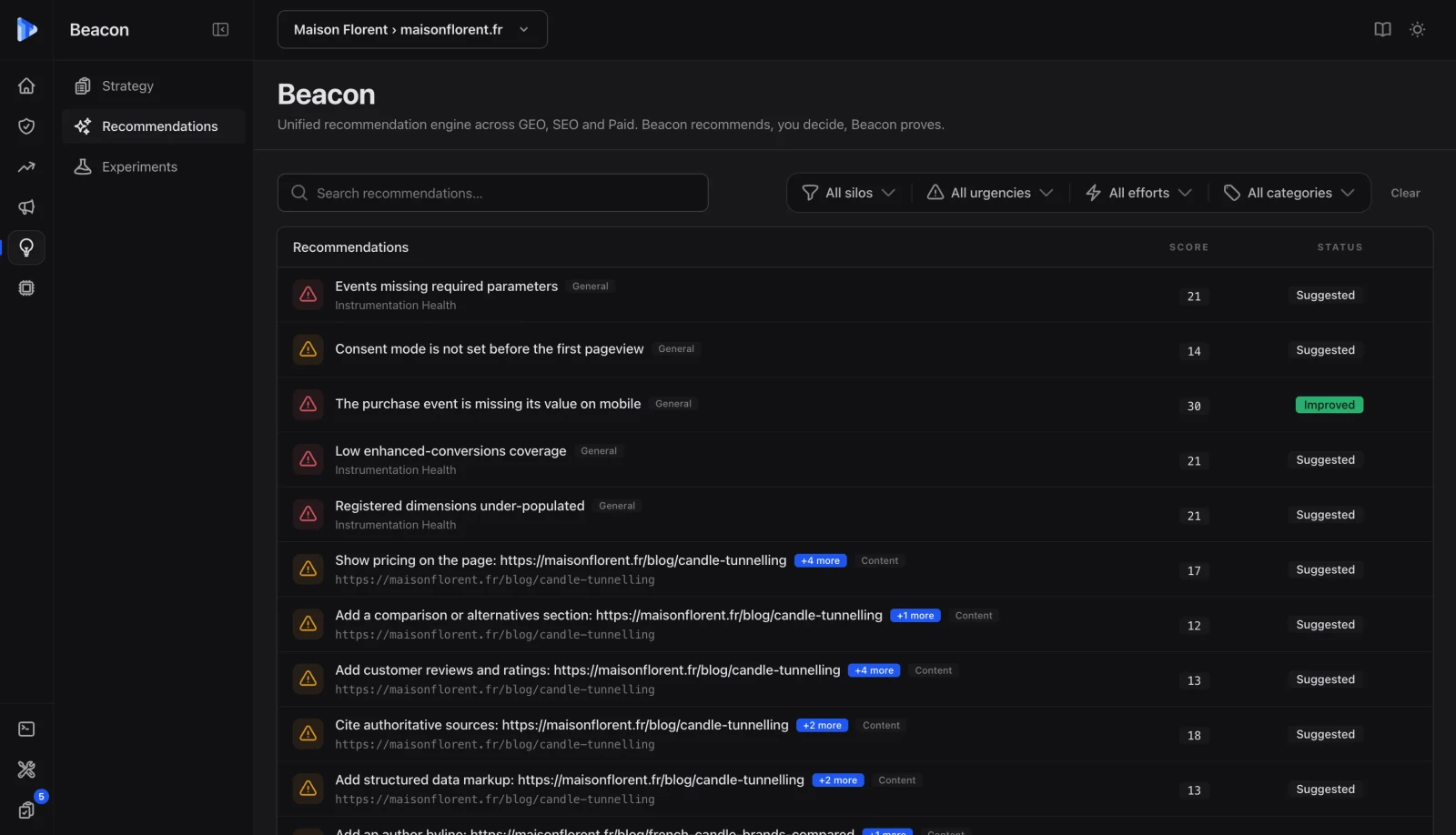The image size is (1456, 835).
Task: Click warning icon for Cite authoritative sources row
Action: (x=308, y=733)
